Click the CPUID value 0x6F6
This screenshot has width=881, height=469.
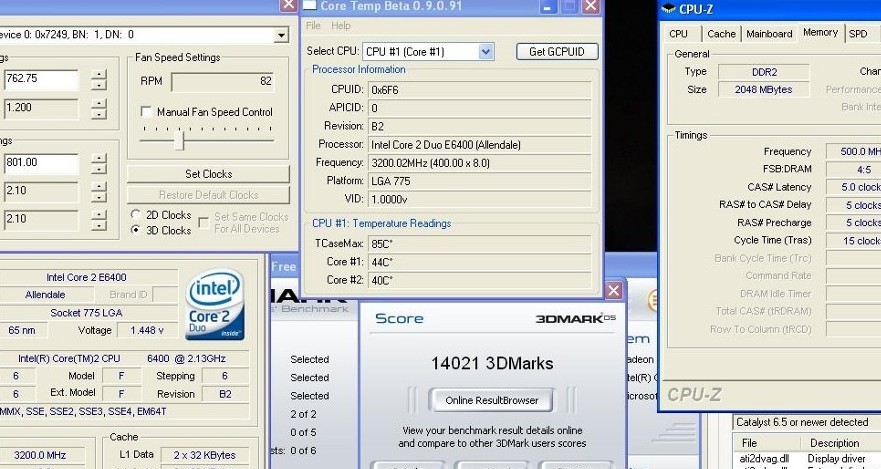click(480, 90)
